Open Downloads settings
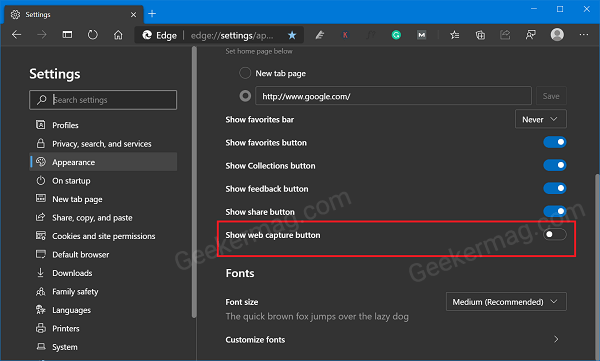The width and height of the screenshot is (600, 361). coord(103,273)
